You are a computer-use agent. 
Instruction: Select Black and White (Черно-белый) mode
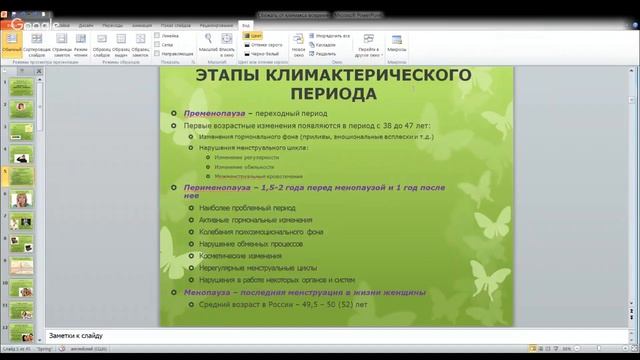coord(261,54)
